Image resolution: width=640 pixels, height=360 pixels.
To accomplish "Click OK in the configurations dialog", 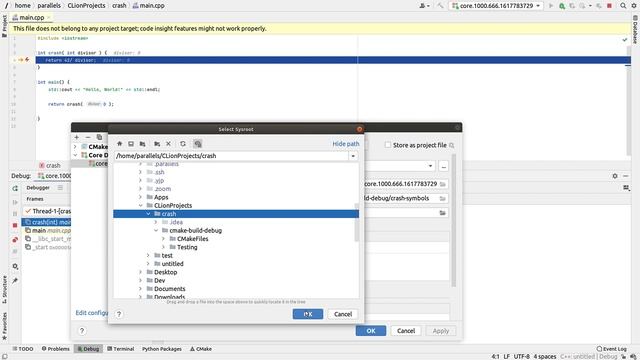I will pos(371,331).
